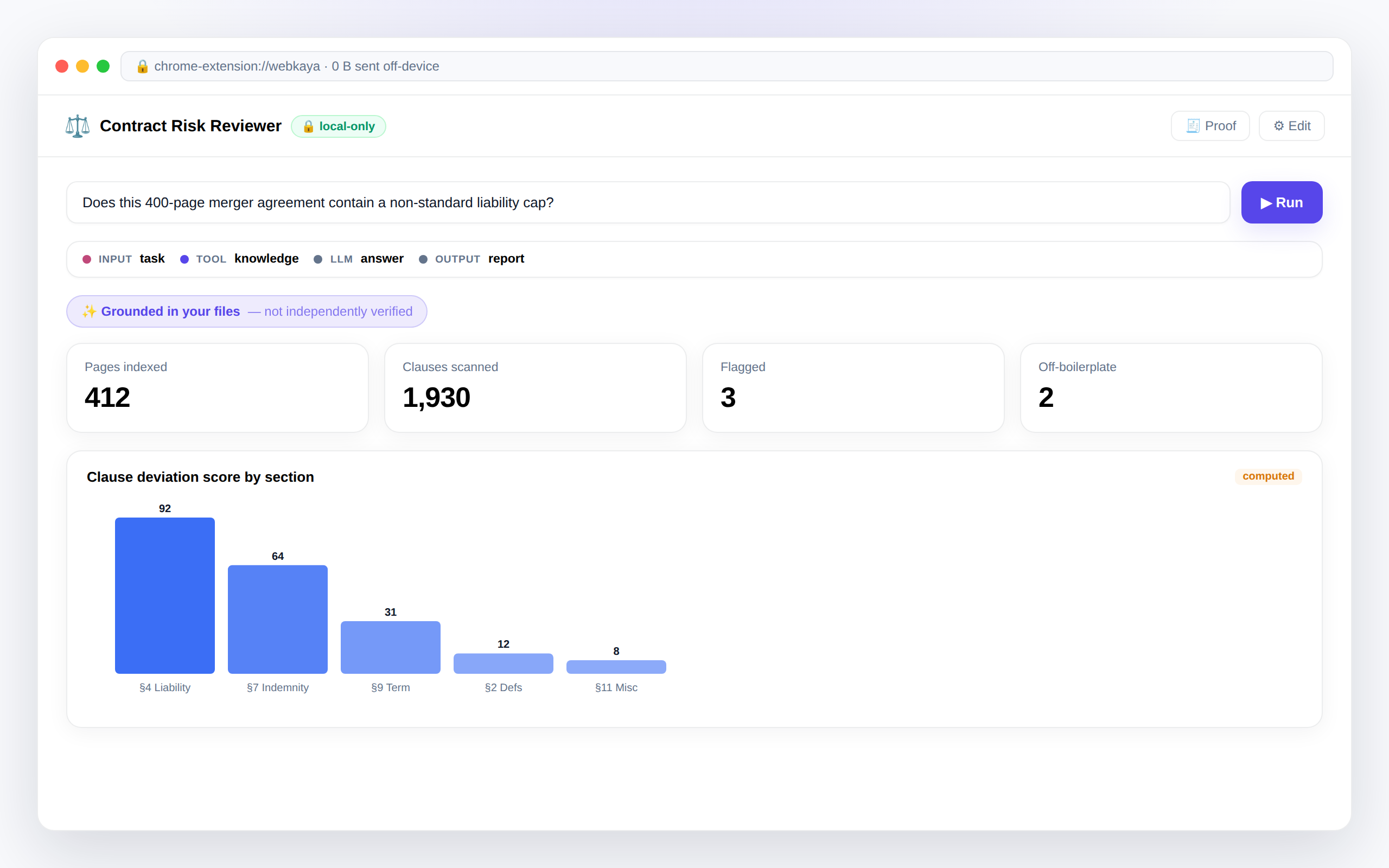
Task: Click the Grounded in your files badge
Action: 247,311
